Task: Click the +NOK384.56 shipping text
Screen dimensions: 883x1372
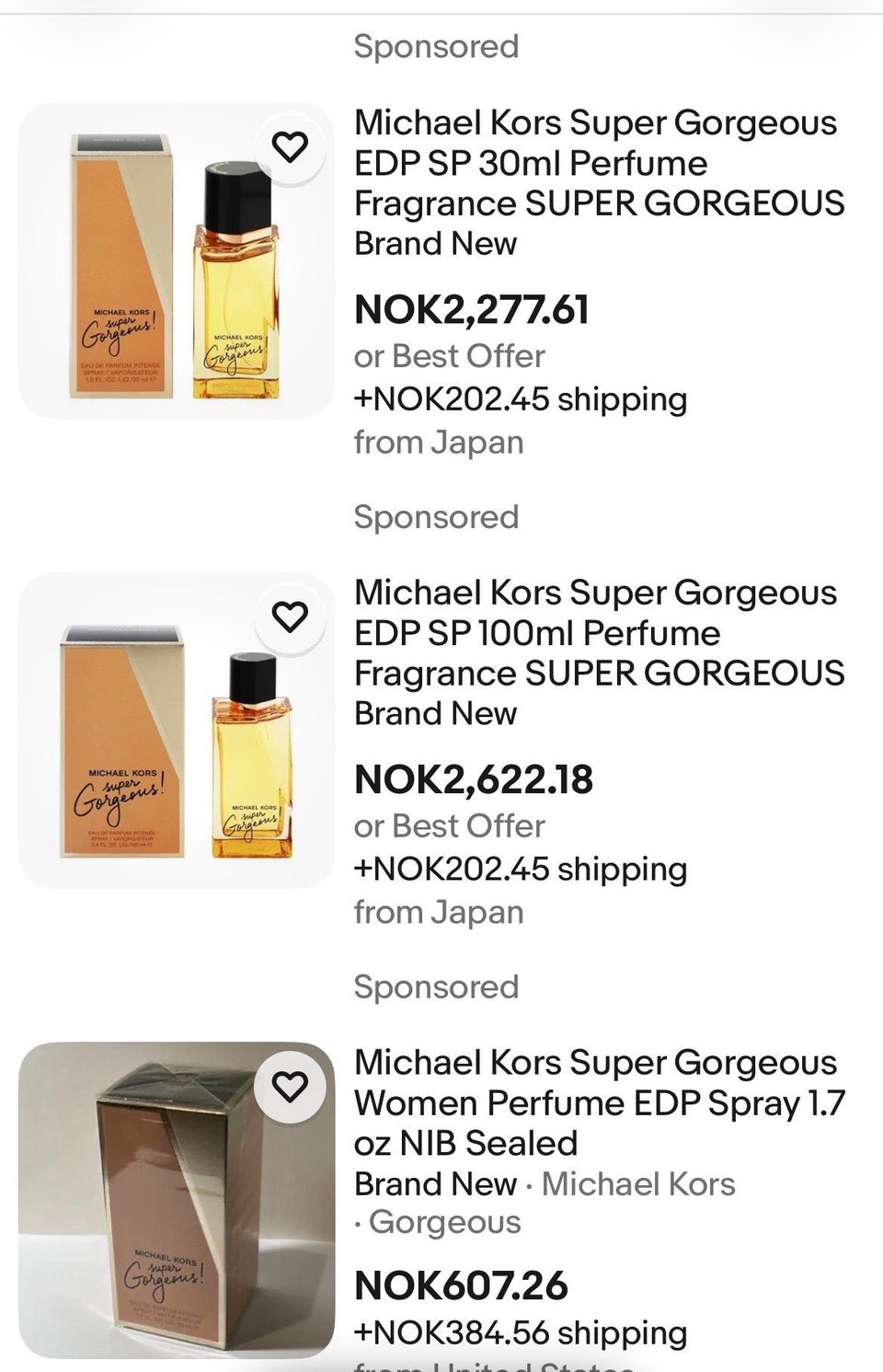Action: 521,1332
